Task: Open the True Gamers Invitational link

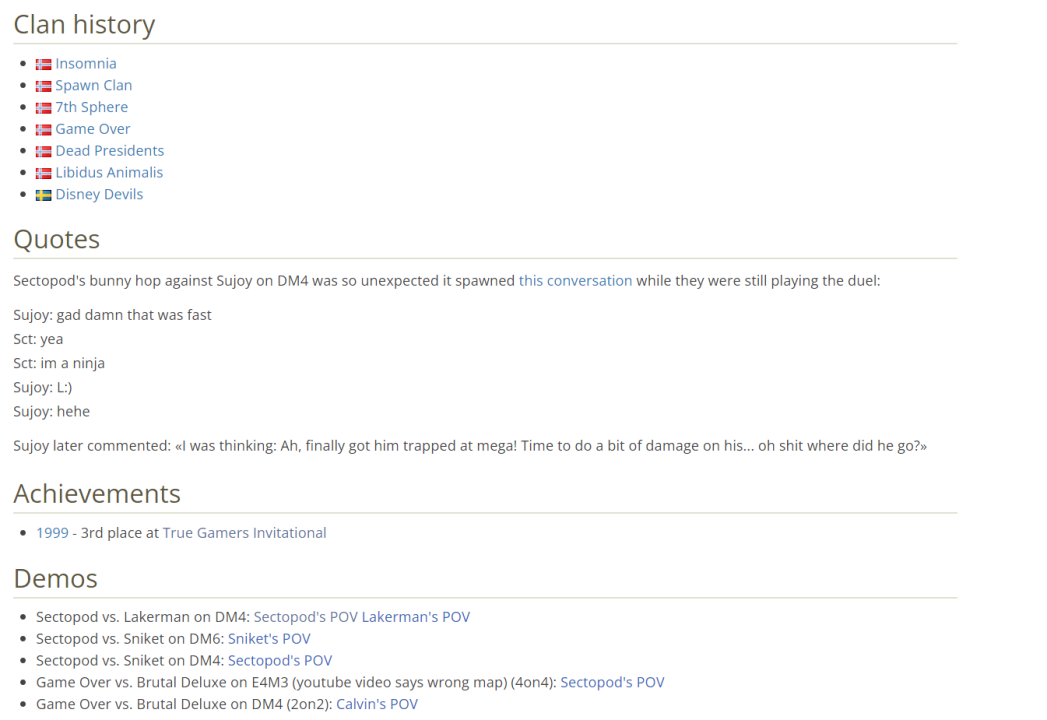Action: pyautogui.click(x=244, y=533)
